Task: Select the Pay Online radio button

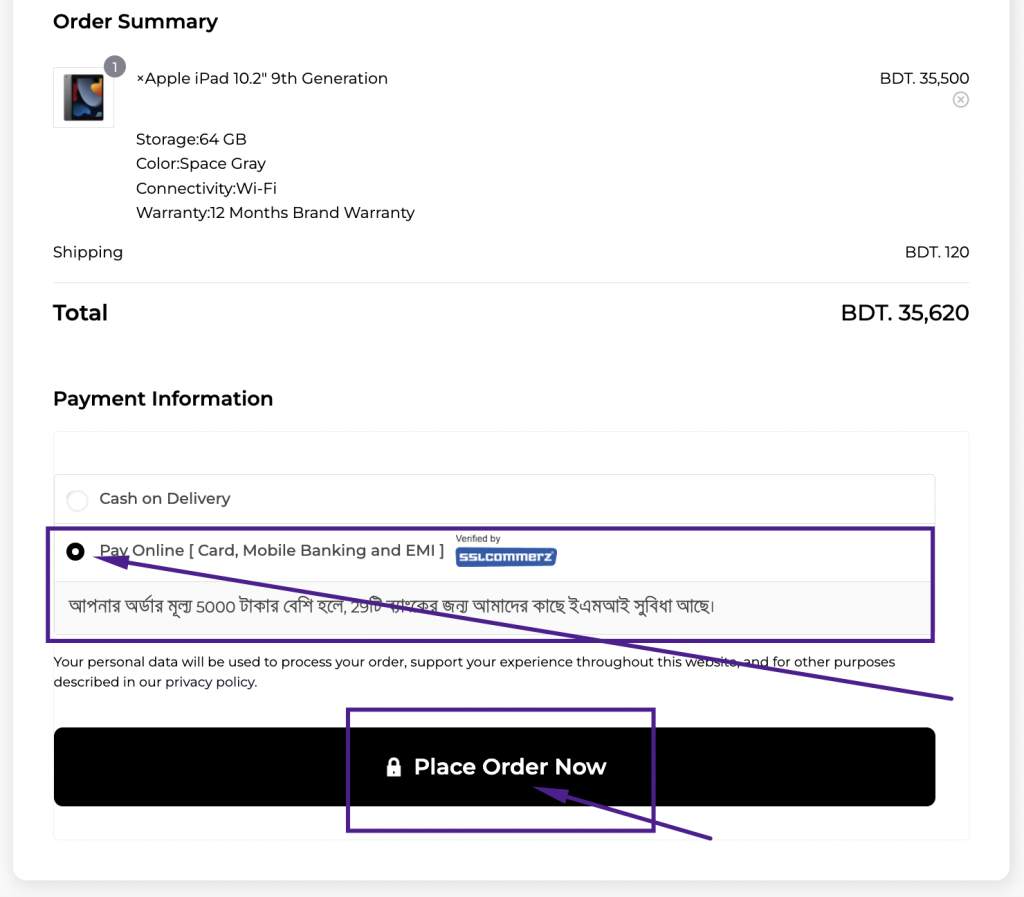Action: [x=76, y=552]
